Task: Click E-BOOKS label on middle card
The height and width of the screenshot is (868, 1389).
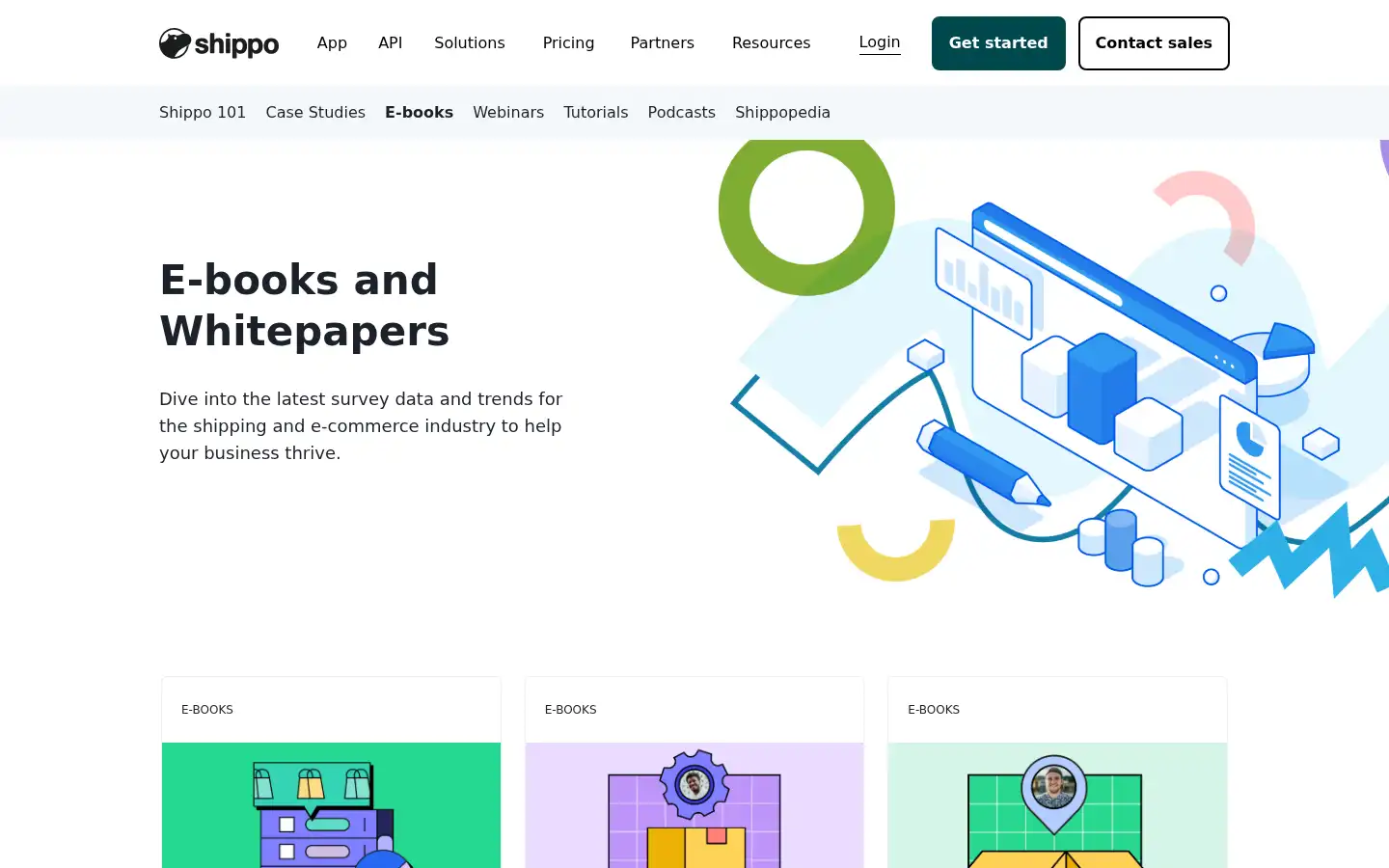Action: [571, 710]
